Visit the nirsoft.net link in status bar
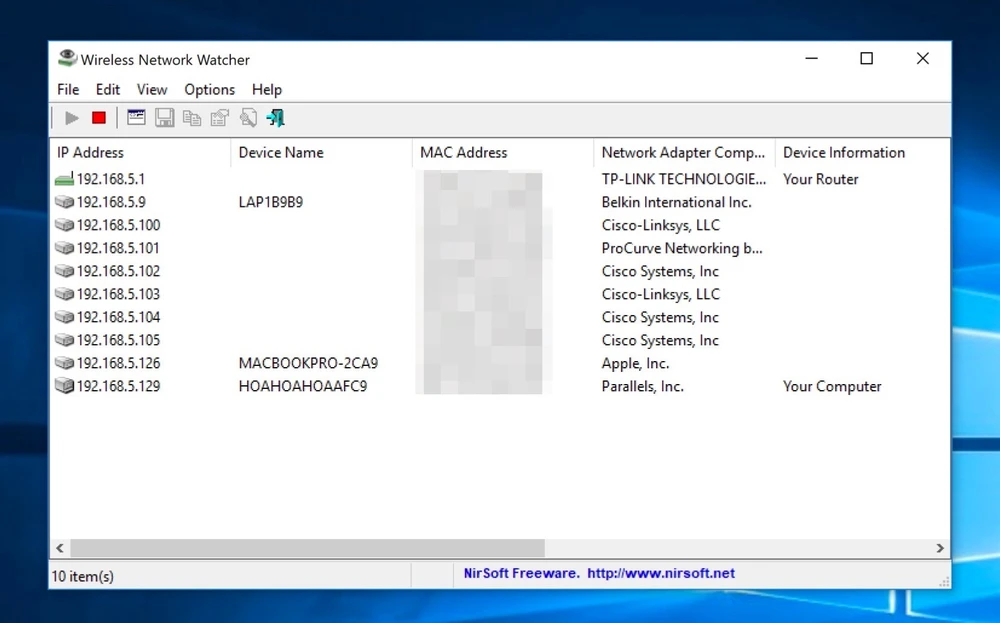Viewport: 1000px width, 623px height. [x=661, y=574]
